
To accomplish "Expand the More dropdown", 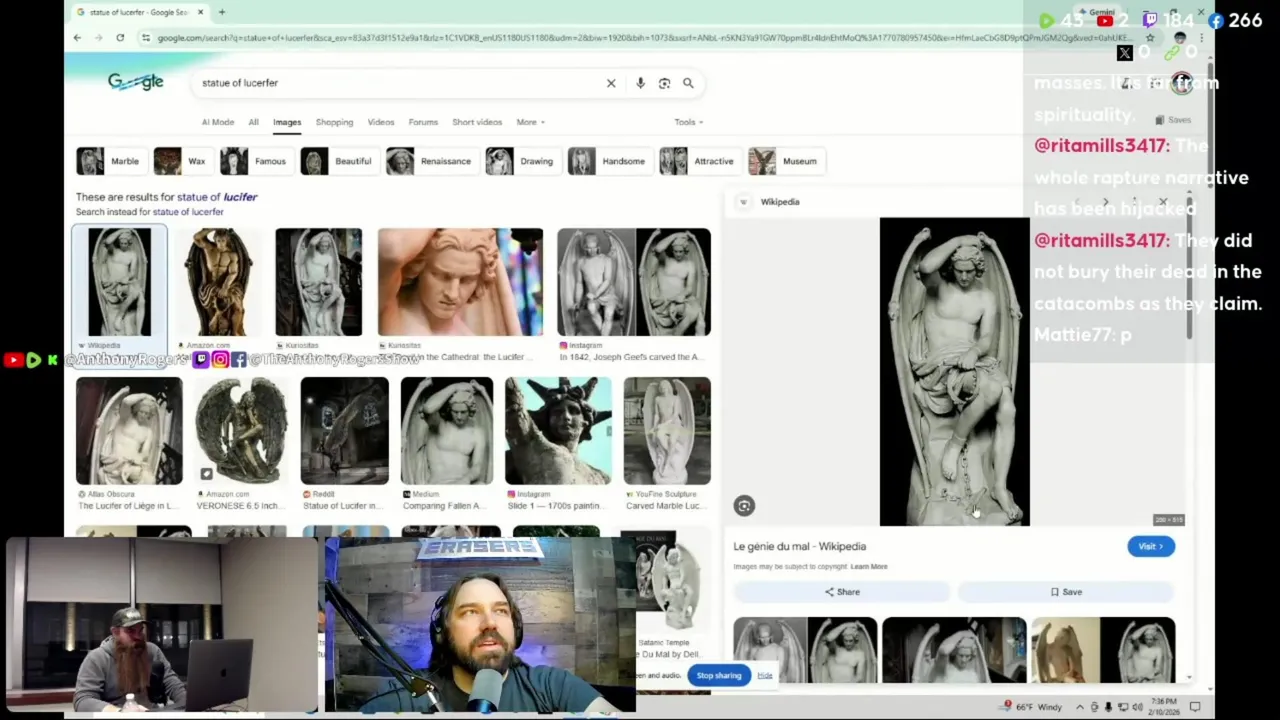I will 530,122.
